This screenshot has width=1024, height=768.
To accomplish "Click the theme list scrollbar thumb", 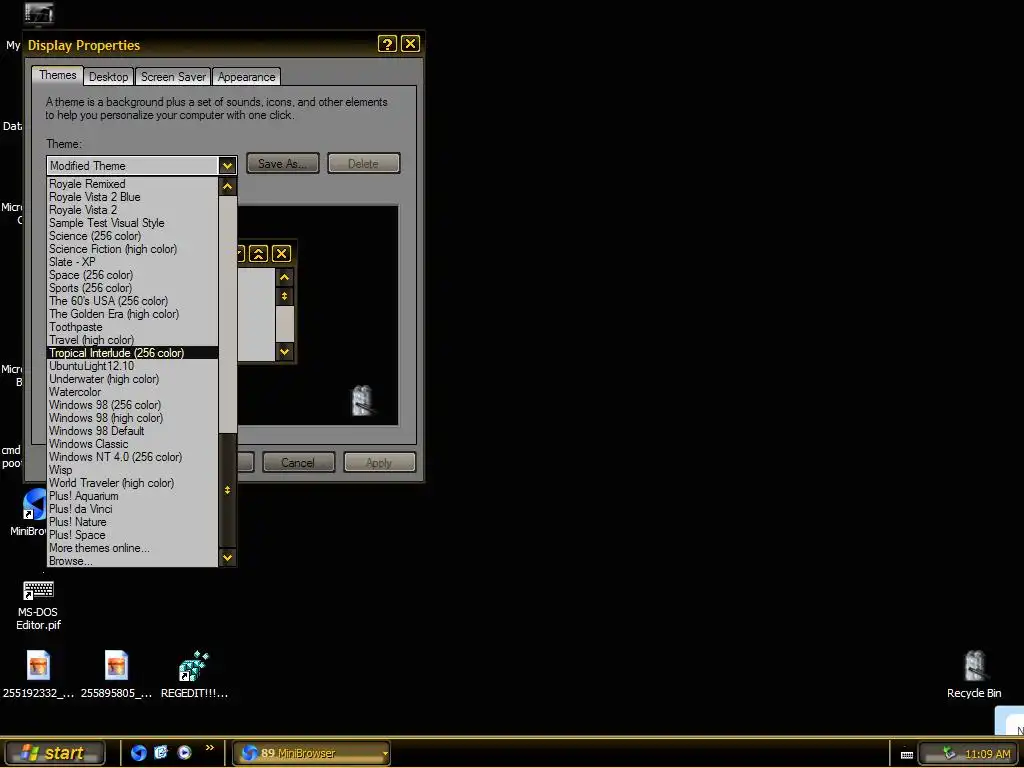I will [x=227, y=490].
